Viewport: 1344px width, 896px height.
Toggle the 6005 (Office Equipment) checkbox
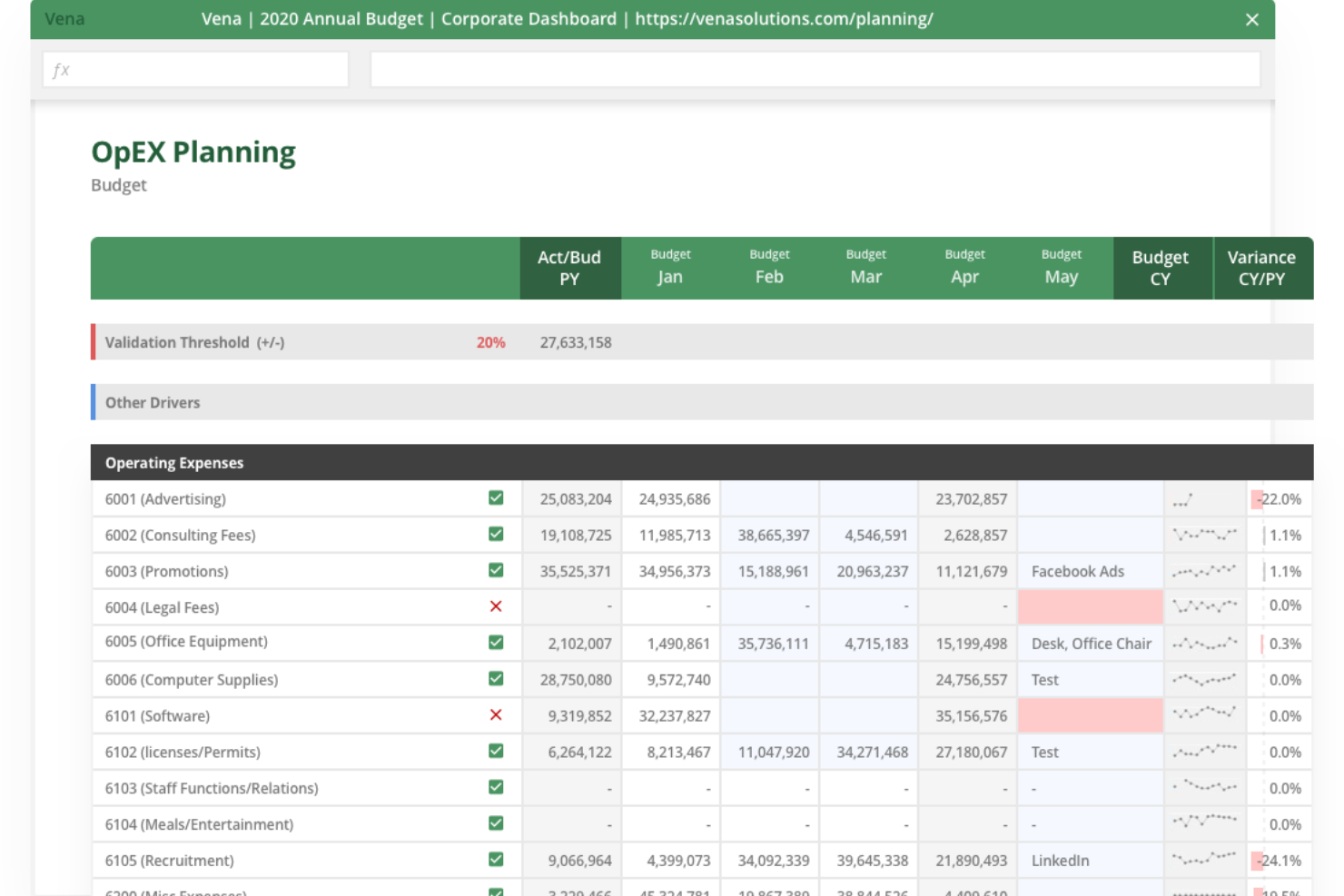point(496,642)
